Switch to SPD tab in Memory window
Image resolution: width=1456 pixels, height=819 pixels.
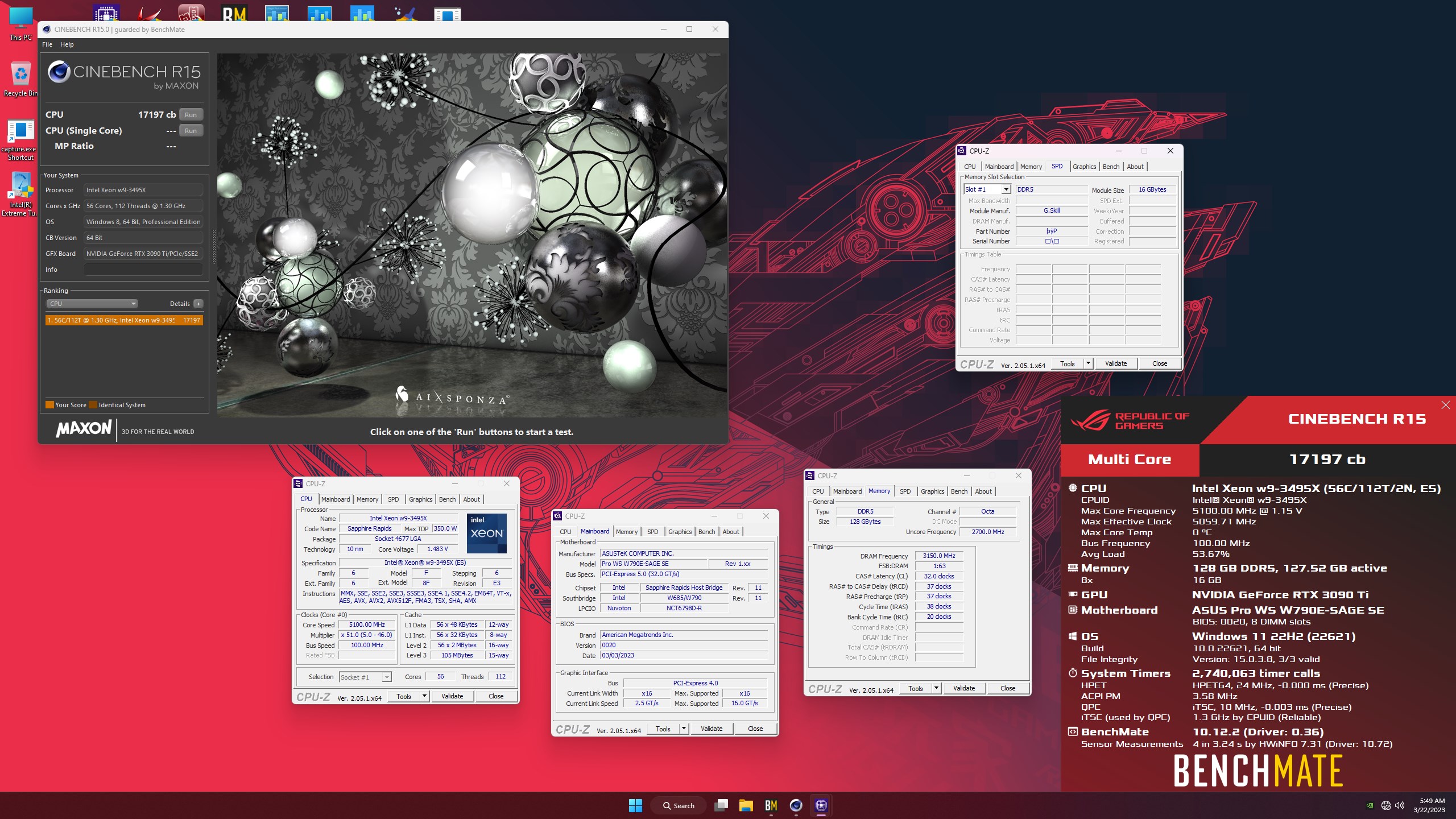pos(905,491)
